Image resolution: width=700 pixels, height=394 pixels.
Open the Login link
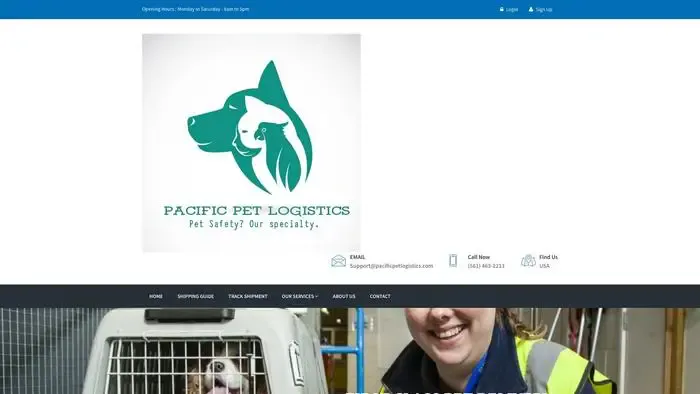512,9
